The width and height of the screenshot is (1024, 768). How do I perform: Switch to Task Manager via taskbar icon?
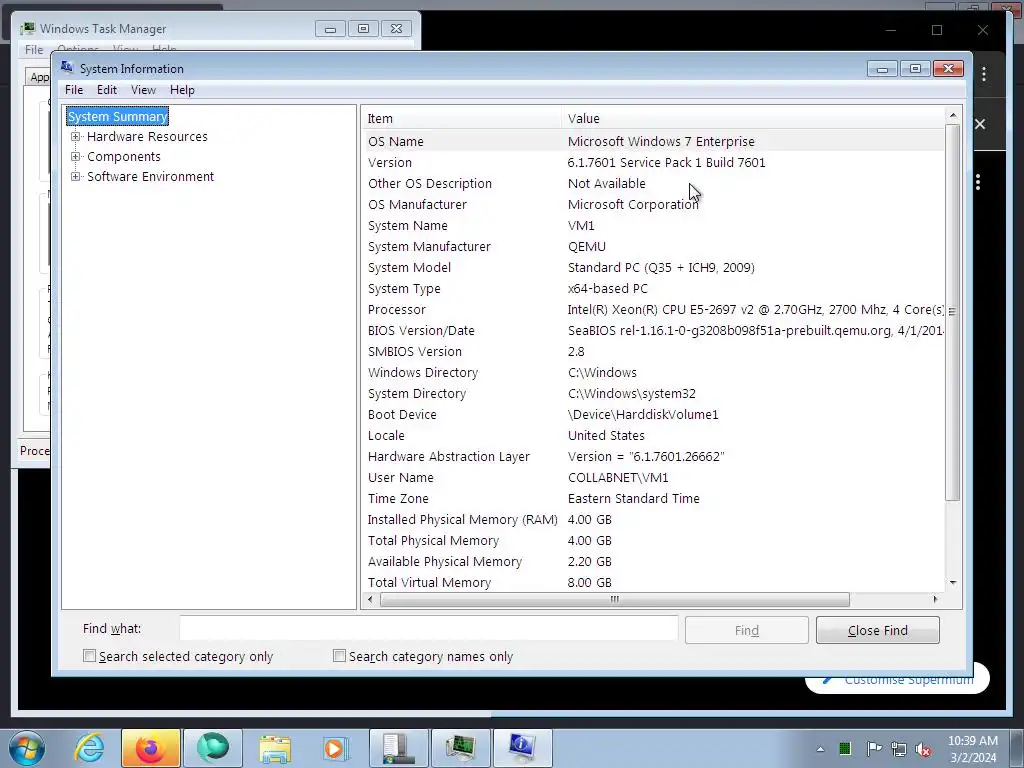(461, 748)
